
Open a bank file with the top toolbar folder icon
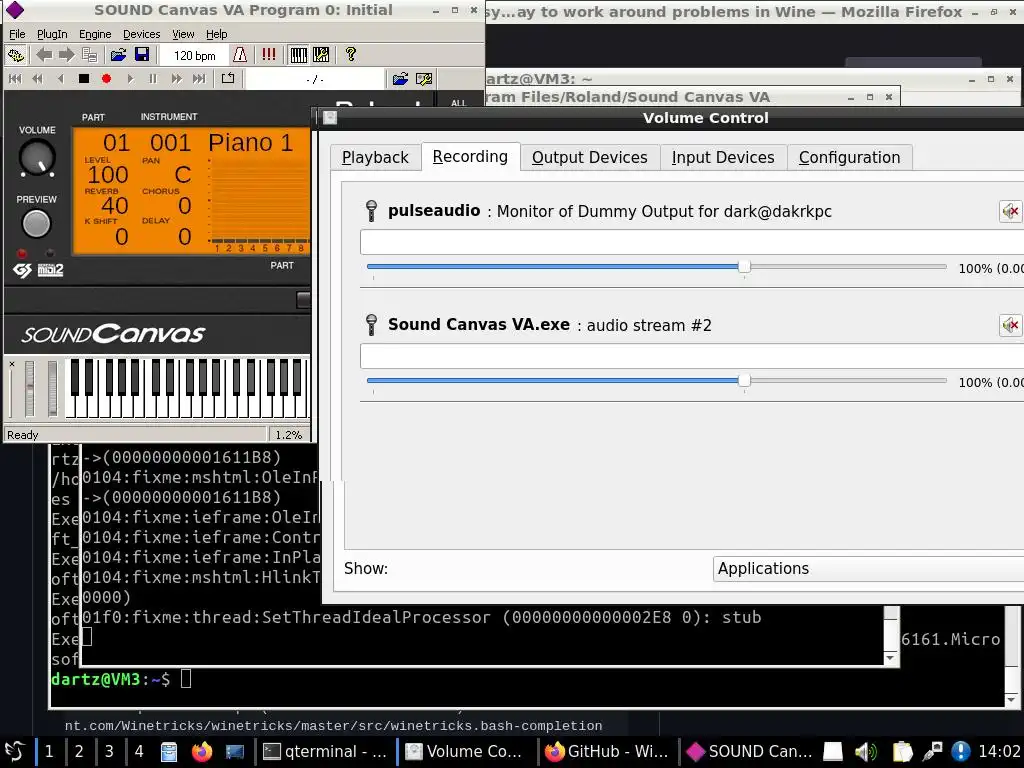pos(118,55)
